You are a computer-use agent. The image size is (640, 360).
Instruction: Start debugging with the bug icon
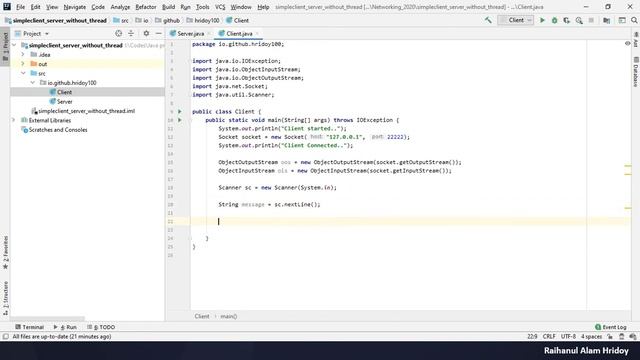(554, 20)
